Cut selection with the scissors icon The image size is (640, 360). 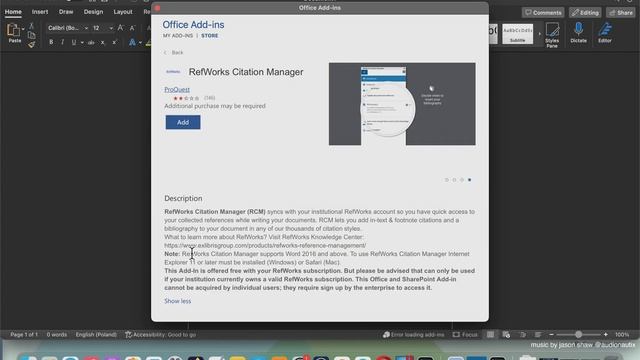coord(31,26)
